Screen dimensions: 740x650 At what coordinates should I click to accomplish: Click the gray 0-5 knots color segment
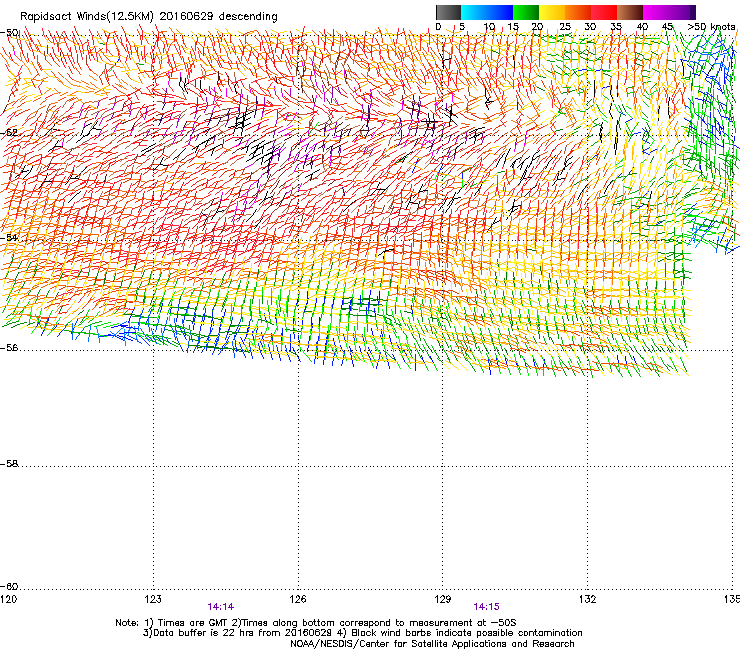coord(448,12)
